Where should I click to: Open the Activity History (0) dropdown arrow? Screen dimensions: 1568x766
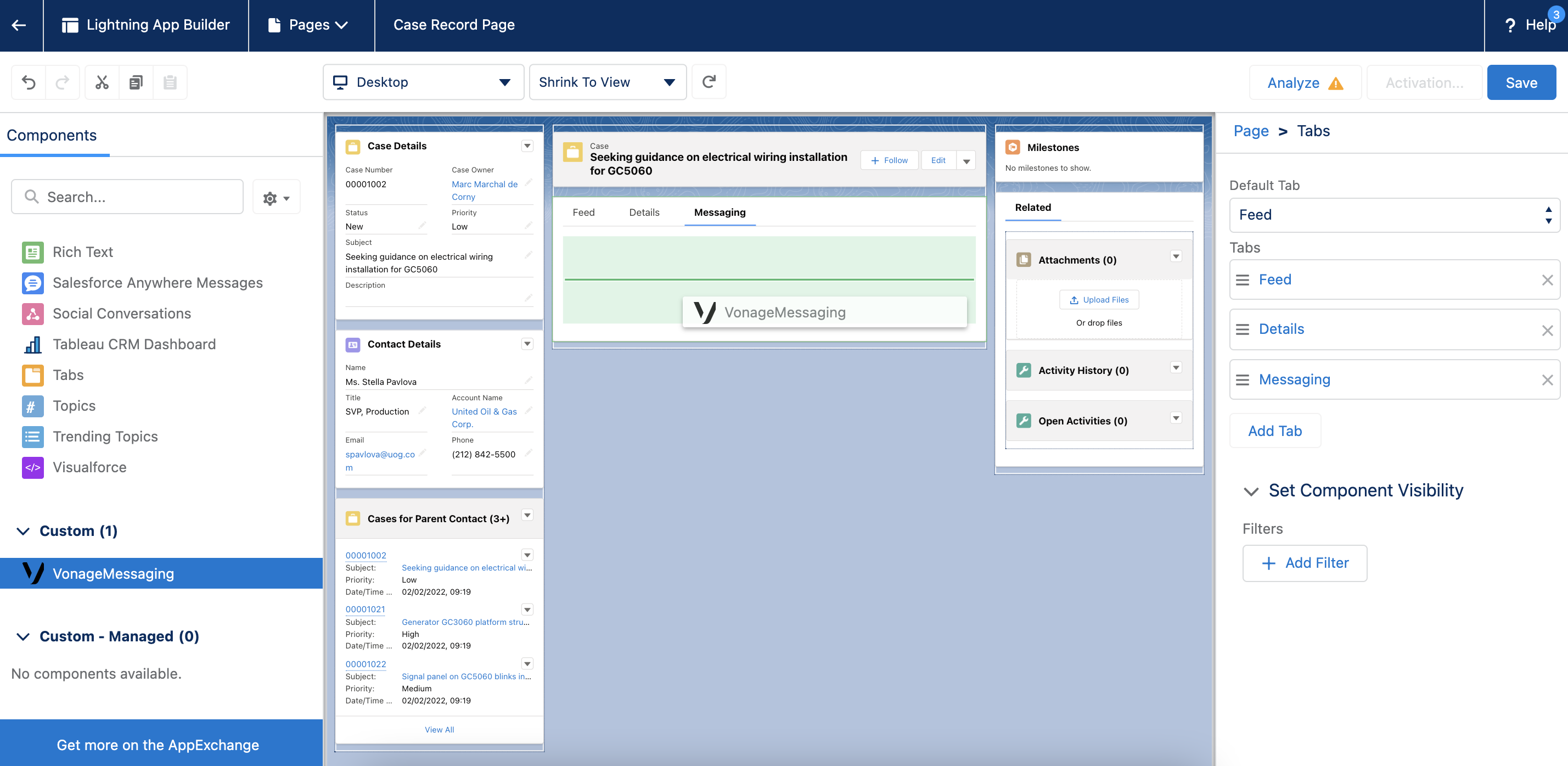(1176, 368)
